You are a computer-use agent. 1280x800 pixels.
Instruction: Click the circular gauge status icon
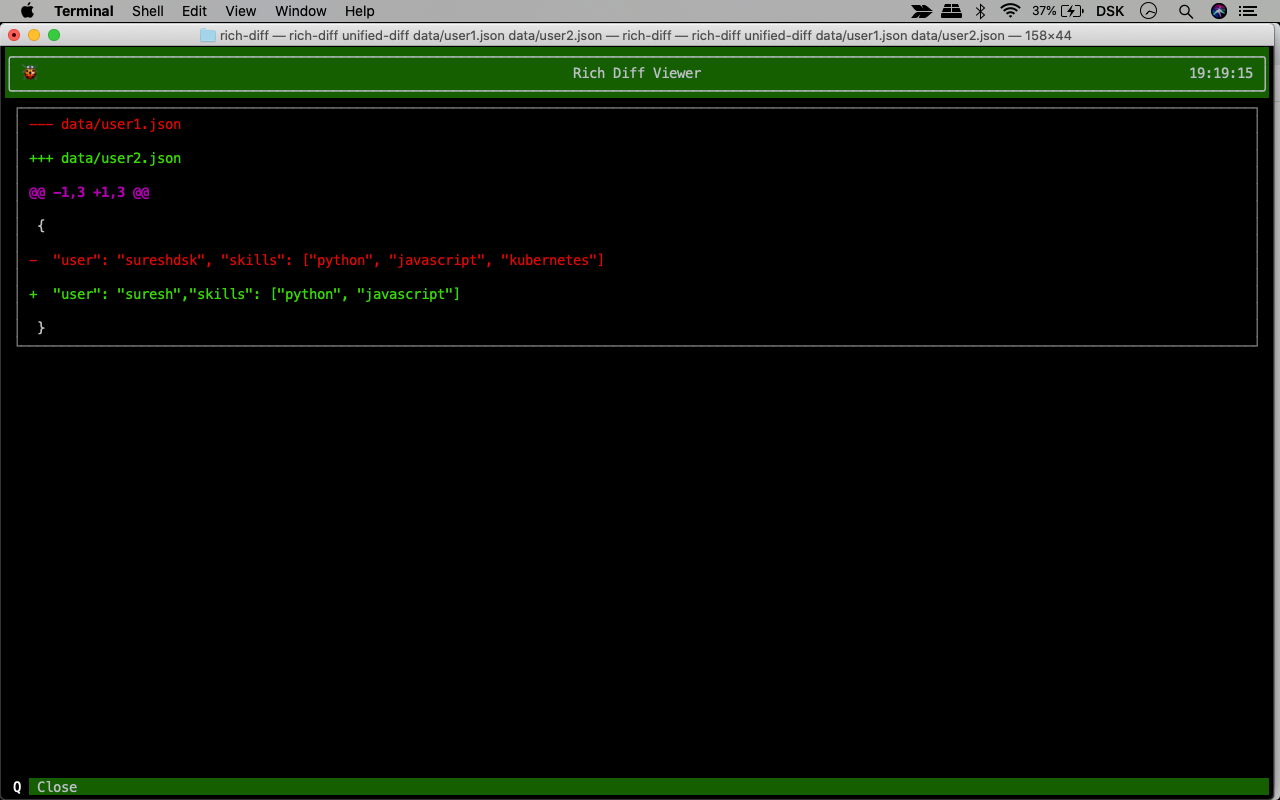[1149, 11]
